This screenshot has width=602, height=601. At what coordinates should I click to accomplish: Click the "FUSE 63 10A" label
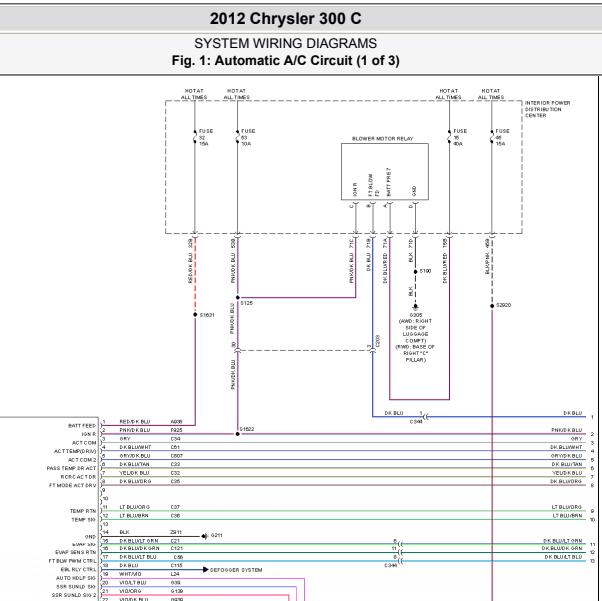(248, 137)
